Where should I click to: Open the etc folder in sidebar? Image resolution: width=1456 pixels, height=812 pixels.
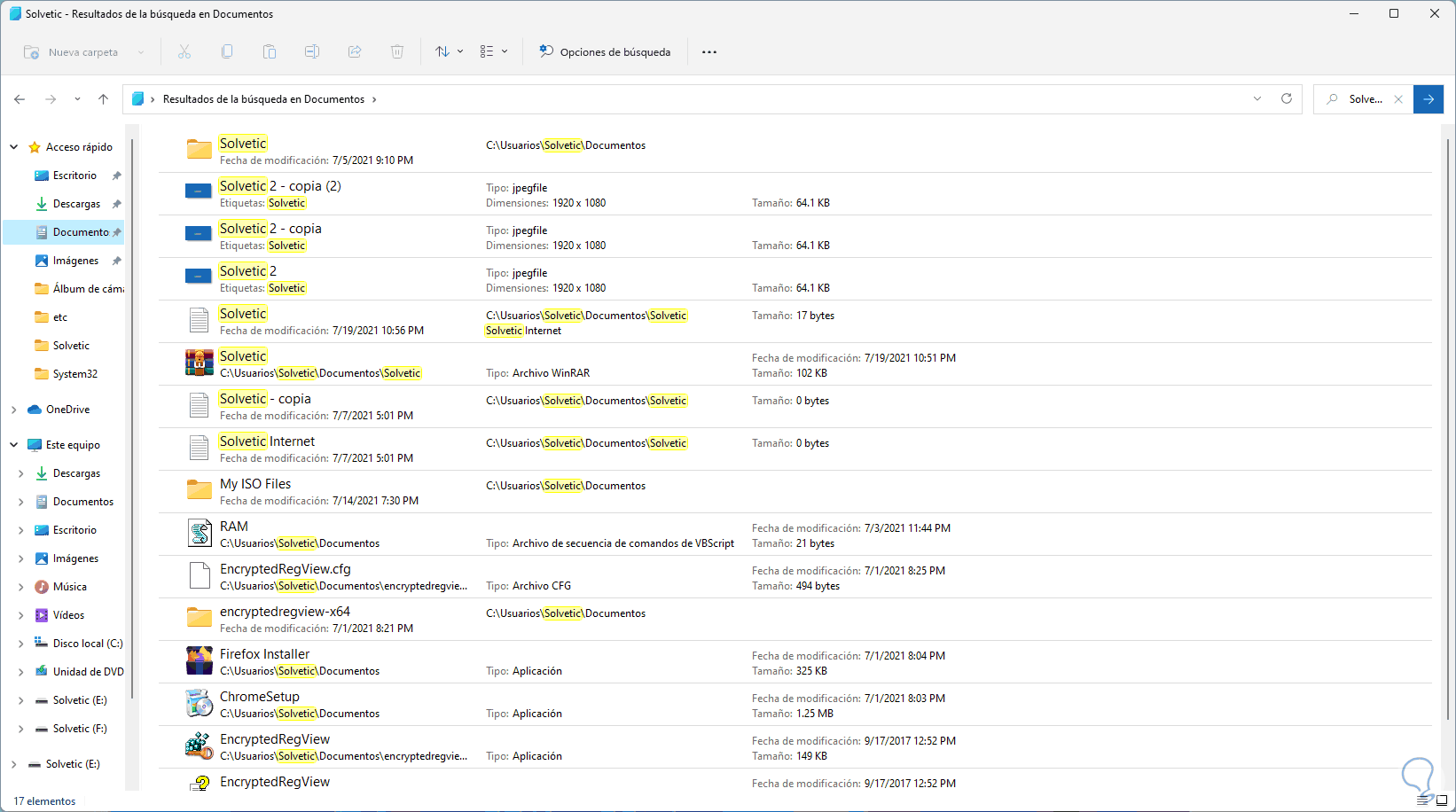click(59, 317)
